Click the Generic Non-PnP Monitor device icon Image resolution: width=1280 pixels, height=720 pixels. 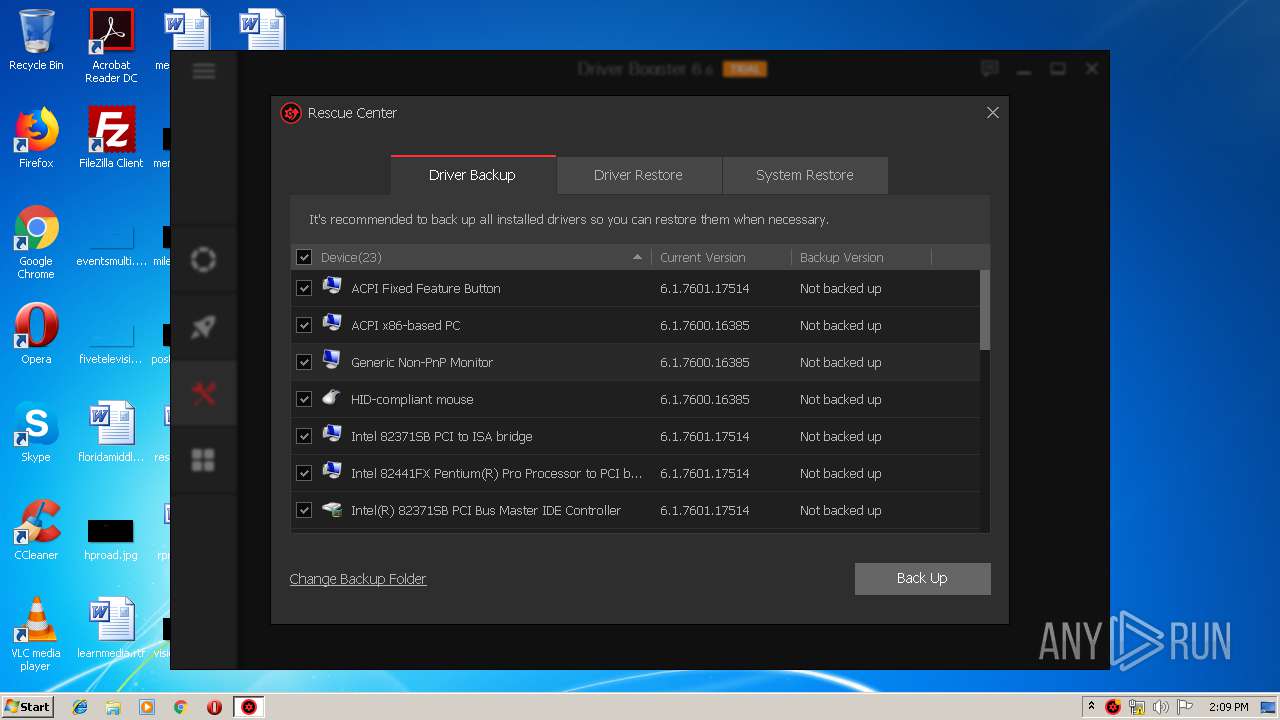332,361
